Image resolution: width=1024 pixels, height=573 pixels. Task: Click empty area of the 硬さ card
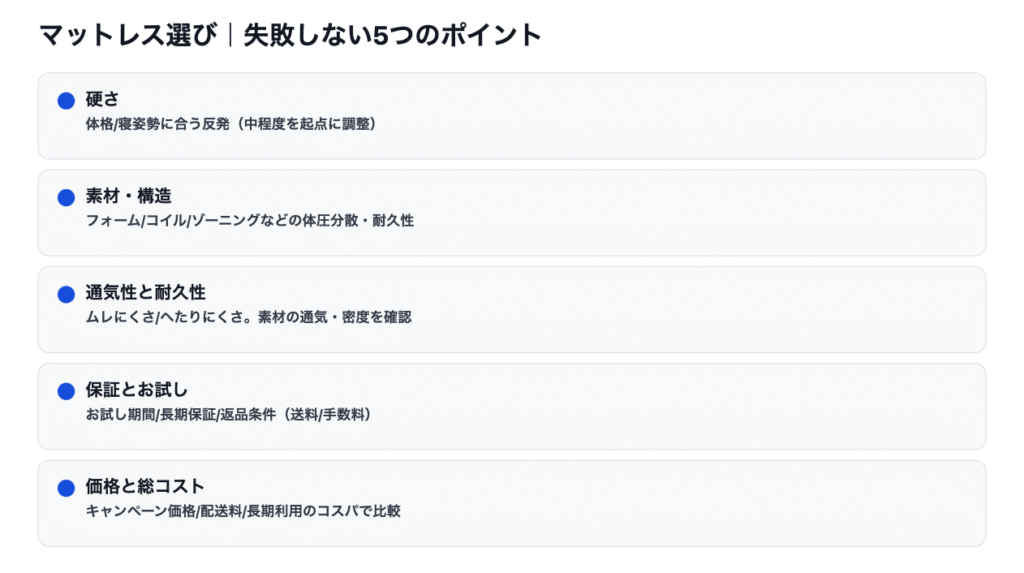coord(700,115)
